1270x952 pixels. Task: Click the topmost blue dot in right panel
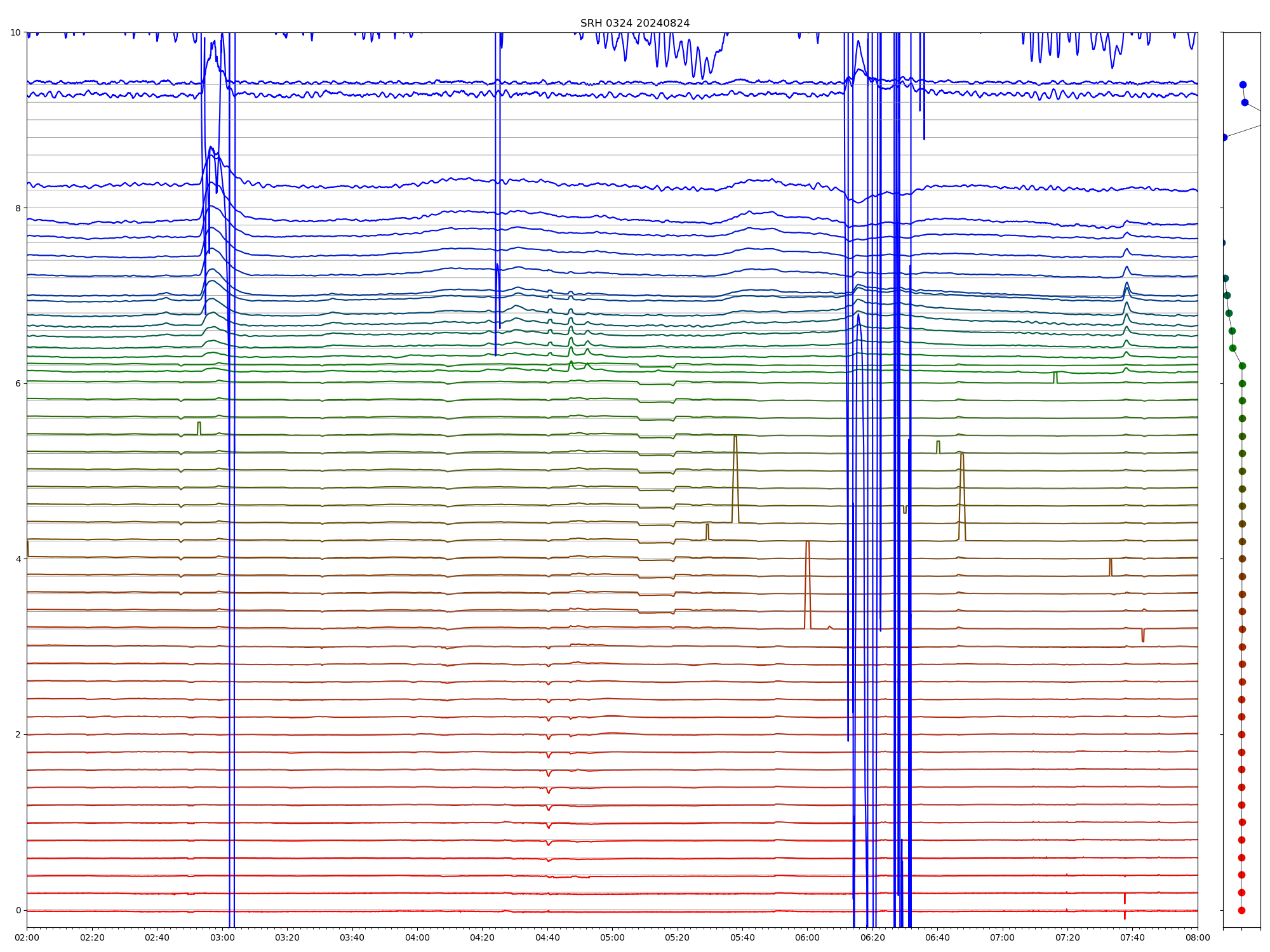(1243, 84)
